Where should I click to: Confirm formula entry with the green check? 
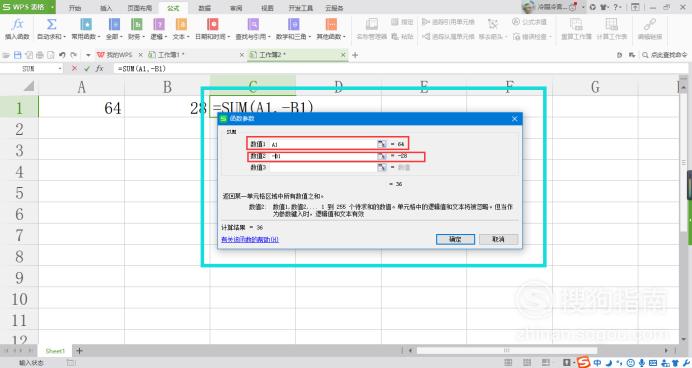87,68
